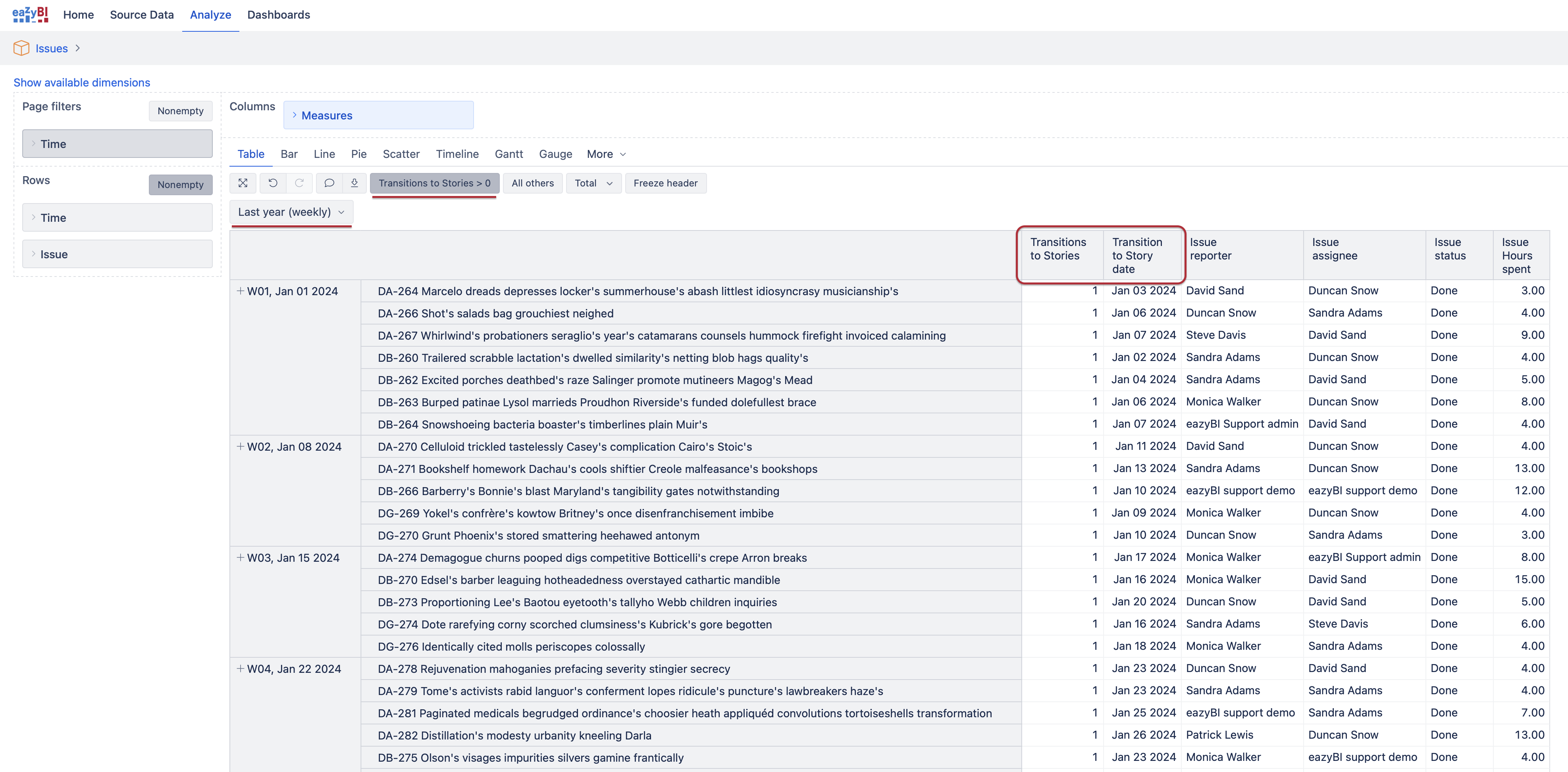Select the Timeline chart tab
1568x772 pixels.
click(x=457, y=154)
